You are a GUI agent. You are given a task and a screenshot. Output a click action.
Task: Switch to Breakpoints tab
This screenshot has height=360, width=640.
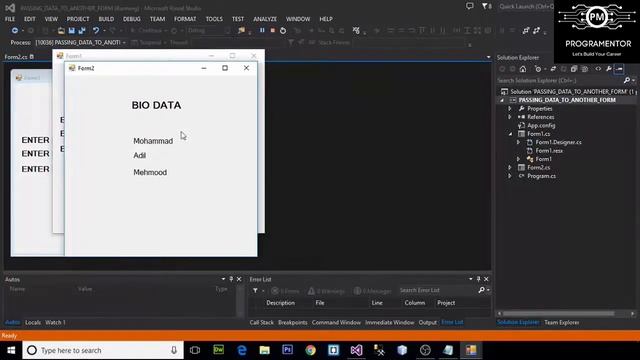[x=293, y=322]
